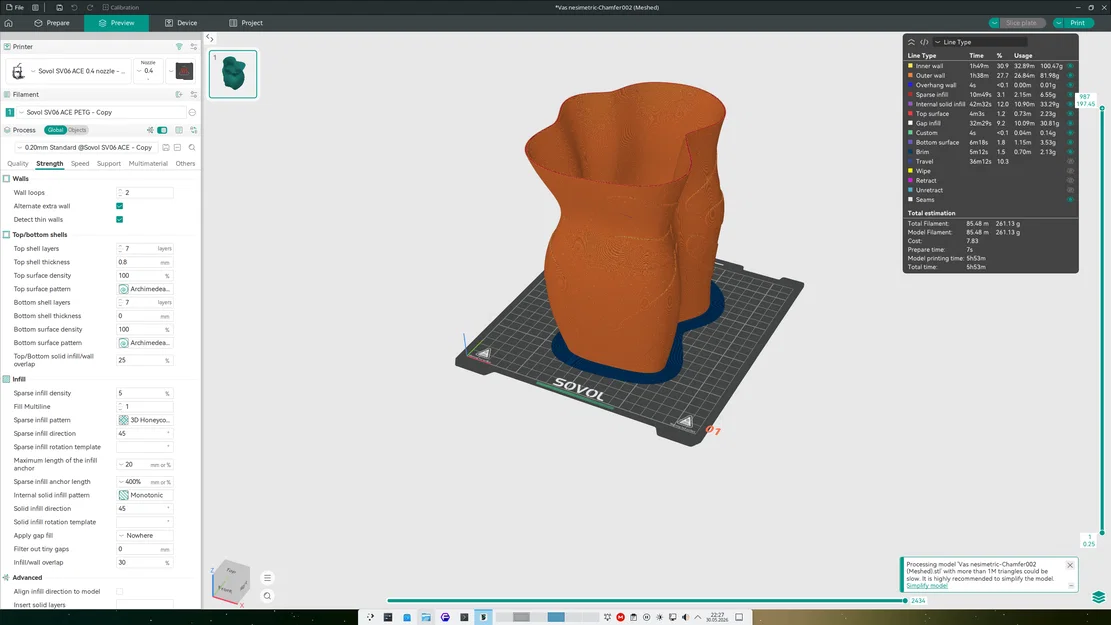Toggle the advanced process mode switch
The width and height of the screenshot is (1111, 625).
(162, 130)
